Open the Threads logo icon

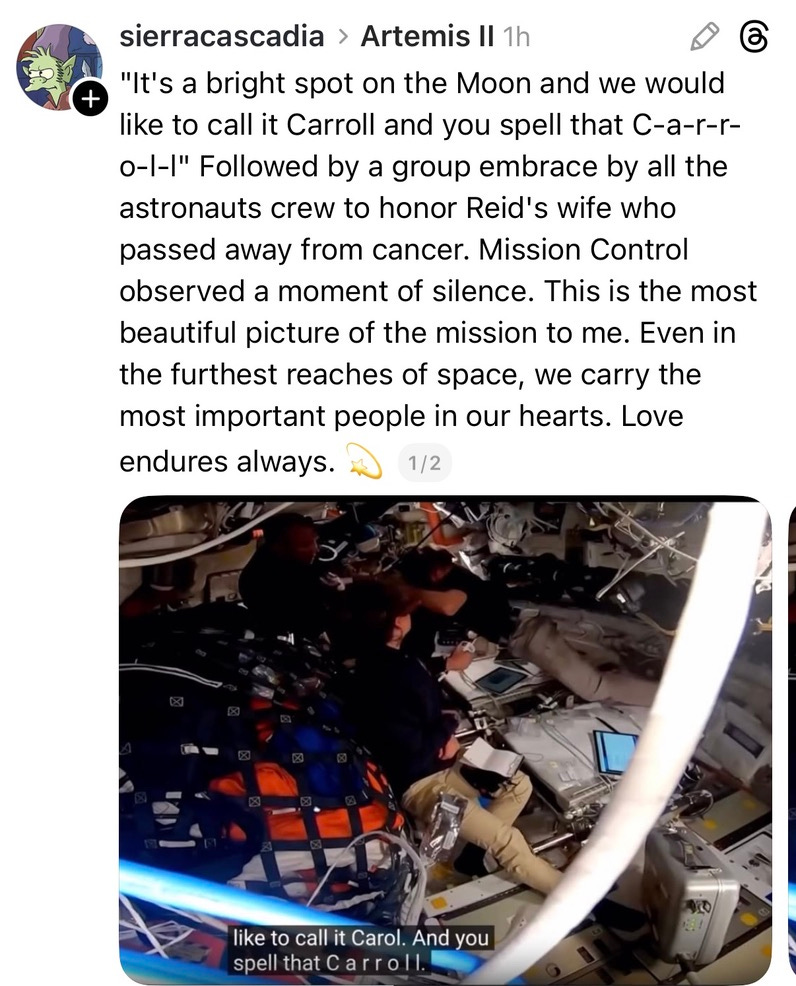pyautogui.click(x=753, y=36)
